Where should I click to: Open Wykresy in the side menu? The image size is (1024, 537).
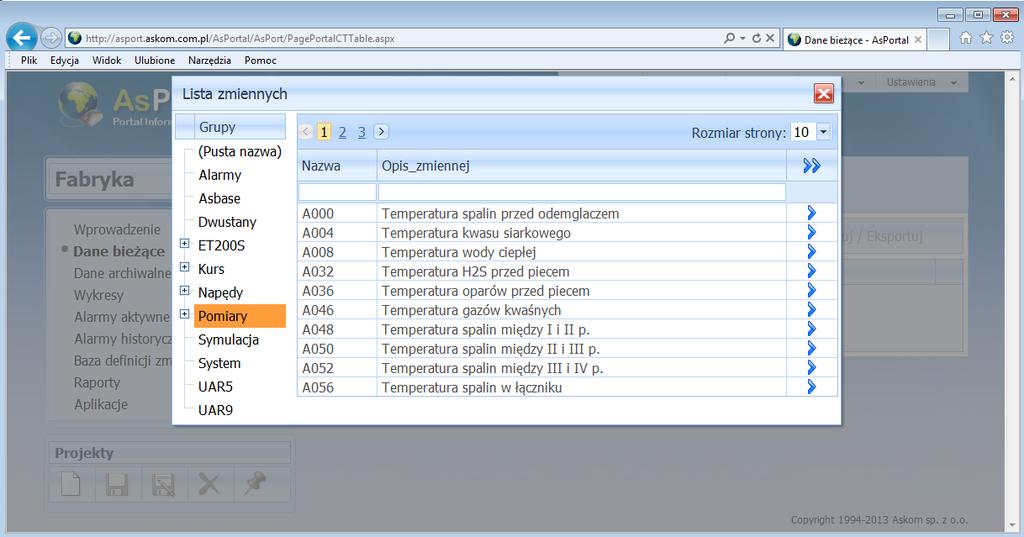[x=99, y=295]
